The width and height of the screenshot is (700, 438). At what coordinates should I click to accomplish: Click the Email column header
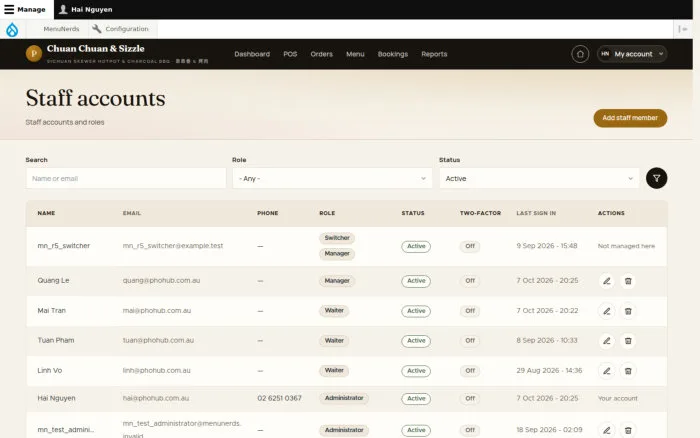[132, 213]
